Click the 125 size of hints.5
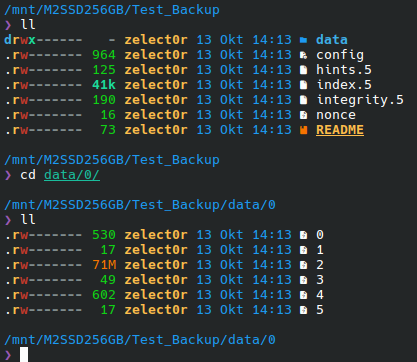Image resolution: width=417 pixels, height=362 pixels. coord(104,70)
